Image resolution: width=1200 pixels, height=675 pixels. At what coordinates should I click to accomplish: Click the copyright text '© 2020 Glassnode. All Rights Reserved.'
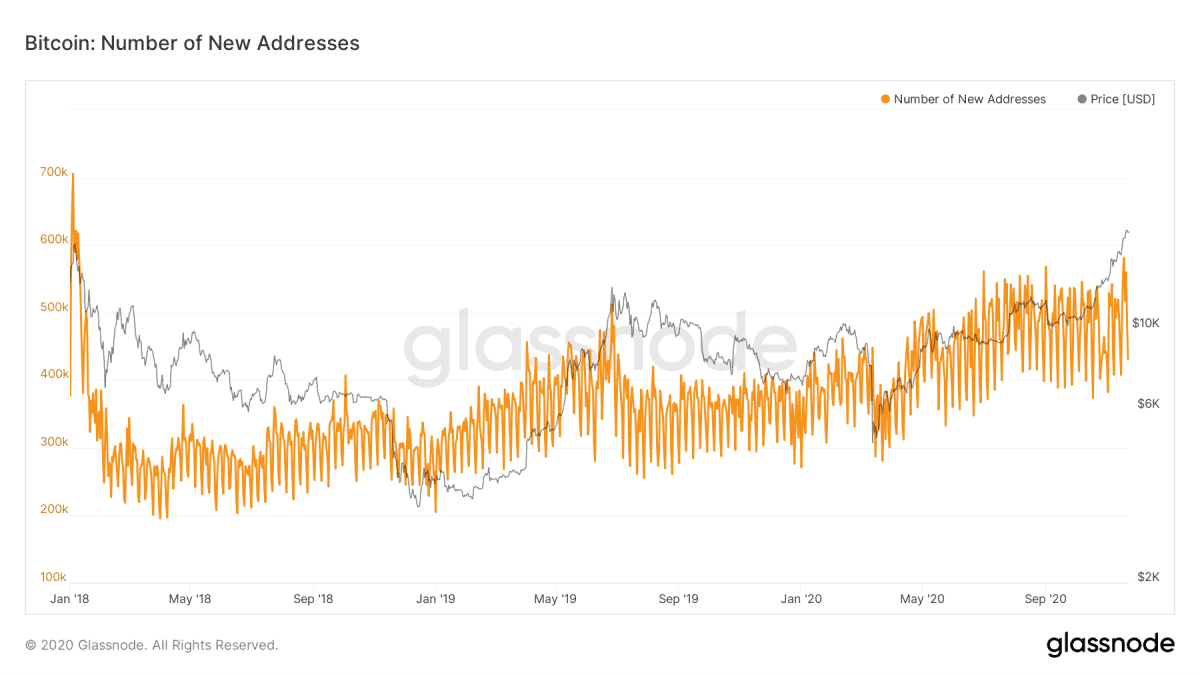[x=151, y=645]
